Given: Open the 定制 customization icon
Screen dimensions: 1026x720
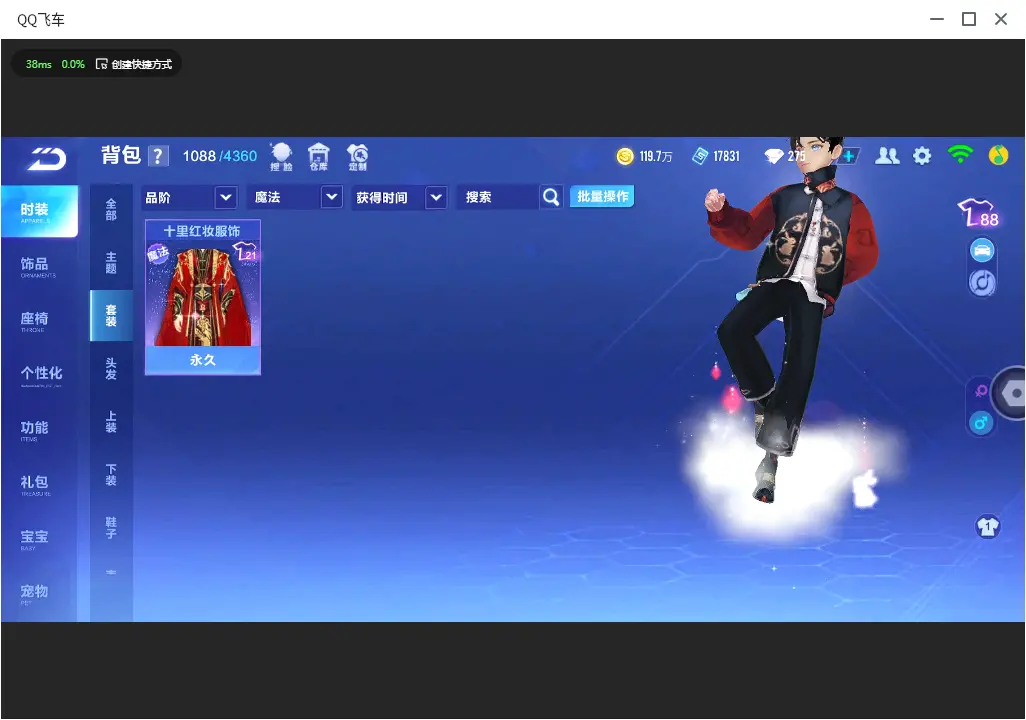Looking at the screenshot, I should tap(358, 157).
